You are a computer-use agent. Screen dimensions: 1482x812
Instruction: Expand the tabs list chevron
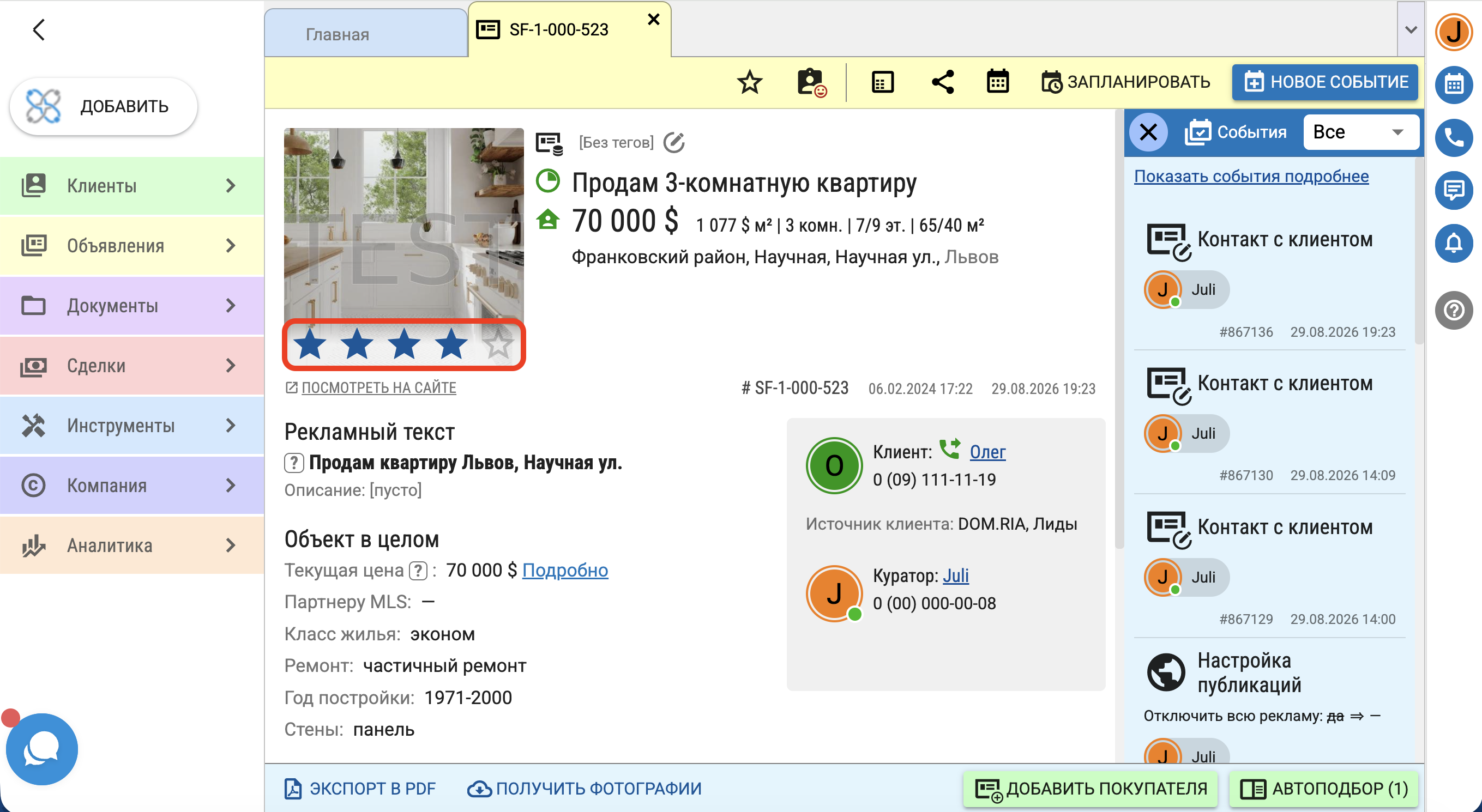coord(1411,30)
